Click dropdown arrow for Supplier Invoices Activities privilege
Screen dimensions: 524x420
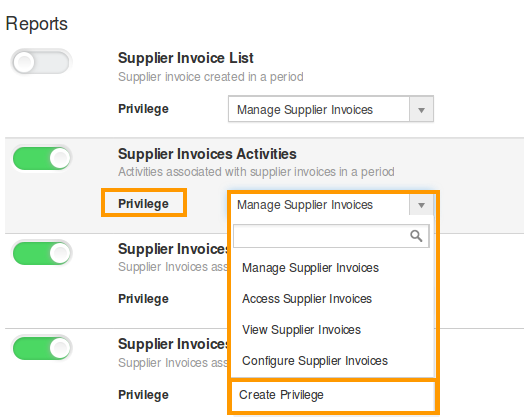tap(421, 205)
